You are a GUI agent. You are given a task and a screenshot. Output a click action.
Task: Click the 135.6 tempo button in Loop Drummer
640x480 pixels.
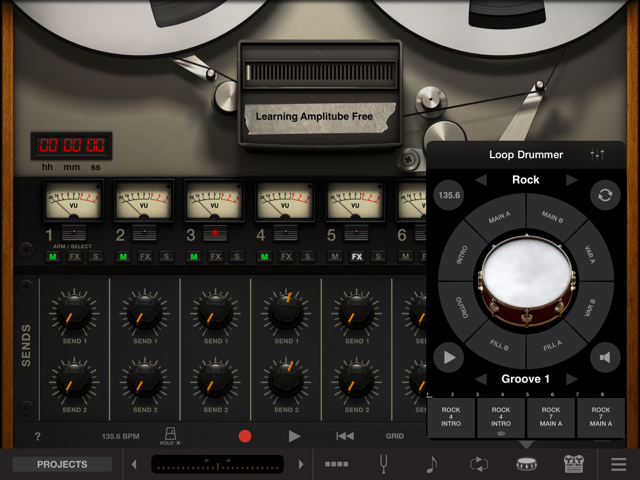click(449, 195)
